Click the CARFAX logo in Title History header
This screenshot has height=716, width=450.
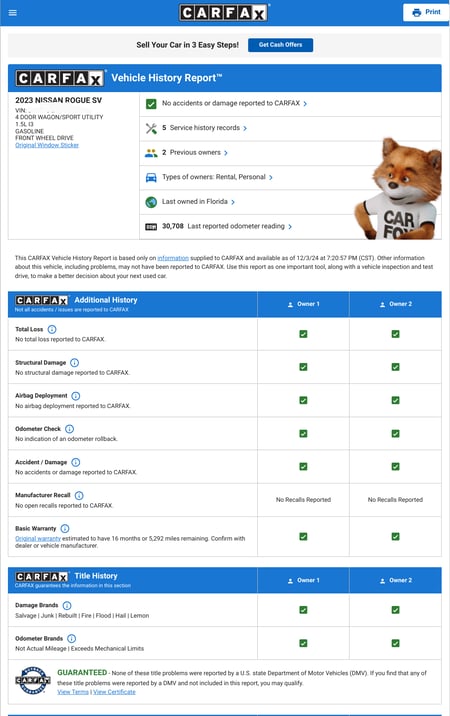[42, 576]
